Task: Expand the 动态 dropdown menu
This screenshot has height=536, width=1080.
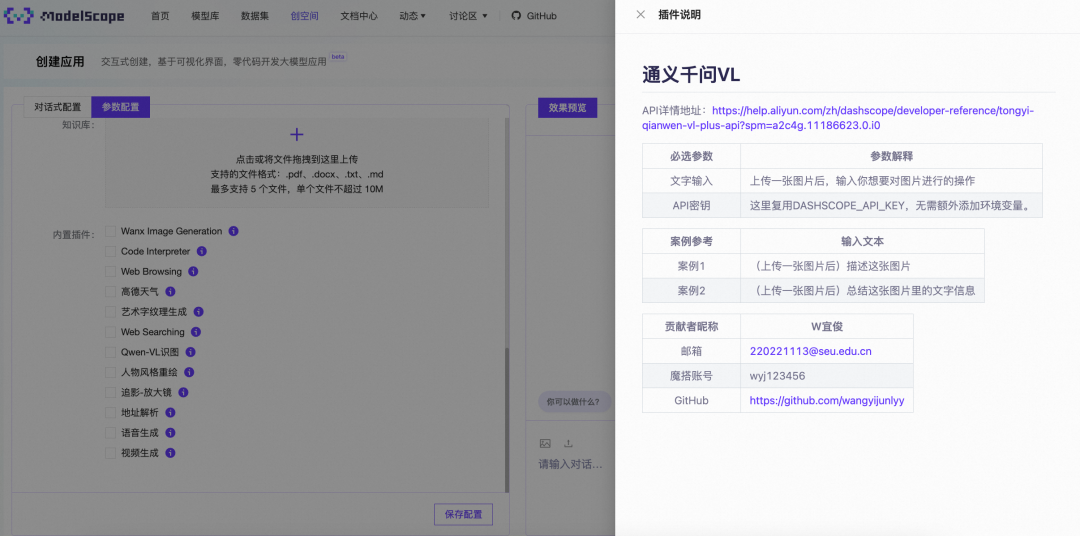Action: click(x=413, y=16)
